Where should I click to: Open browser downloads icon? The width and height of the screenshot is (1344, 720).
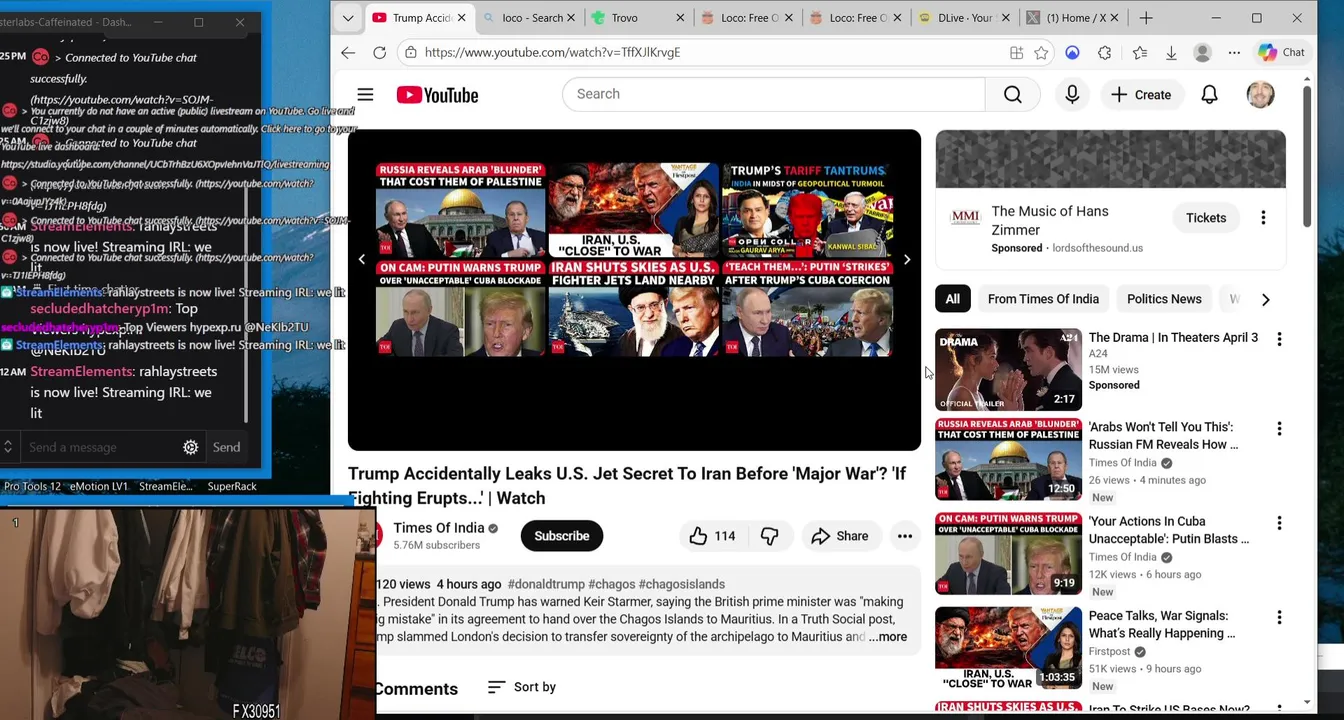pyautogui.click(x=1171, y=52)
